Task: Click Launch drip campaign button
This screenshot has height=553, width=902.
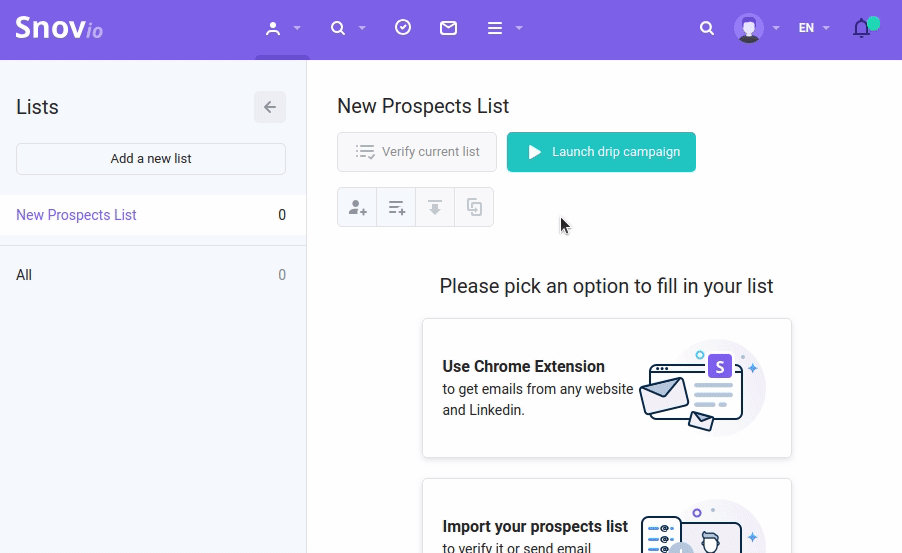Action: point(601,152)
